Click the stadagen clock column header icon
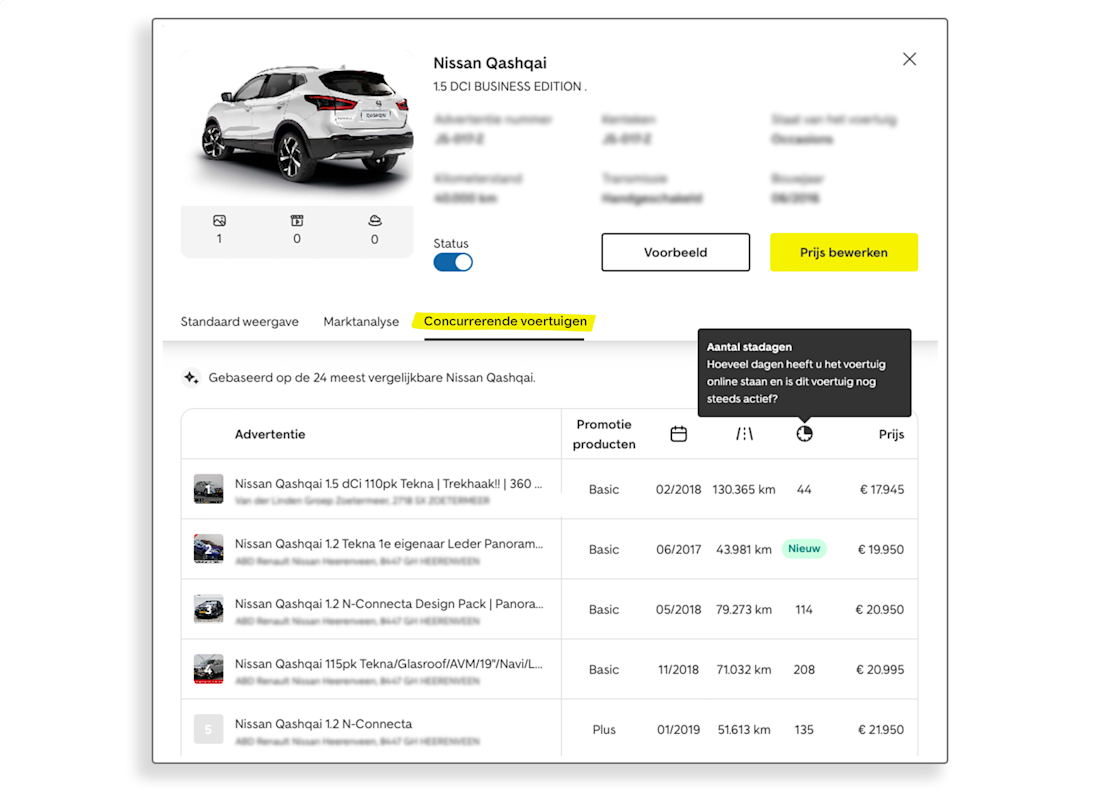 click(804, 434)
